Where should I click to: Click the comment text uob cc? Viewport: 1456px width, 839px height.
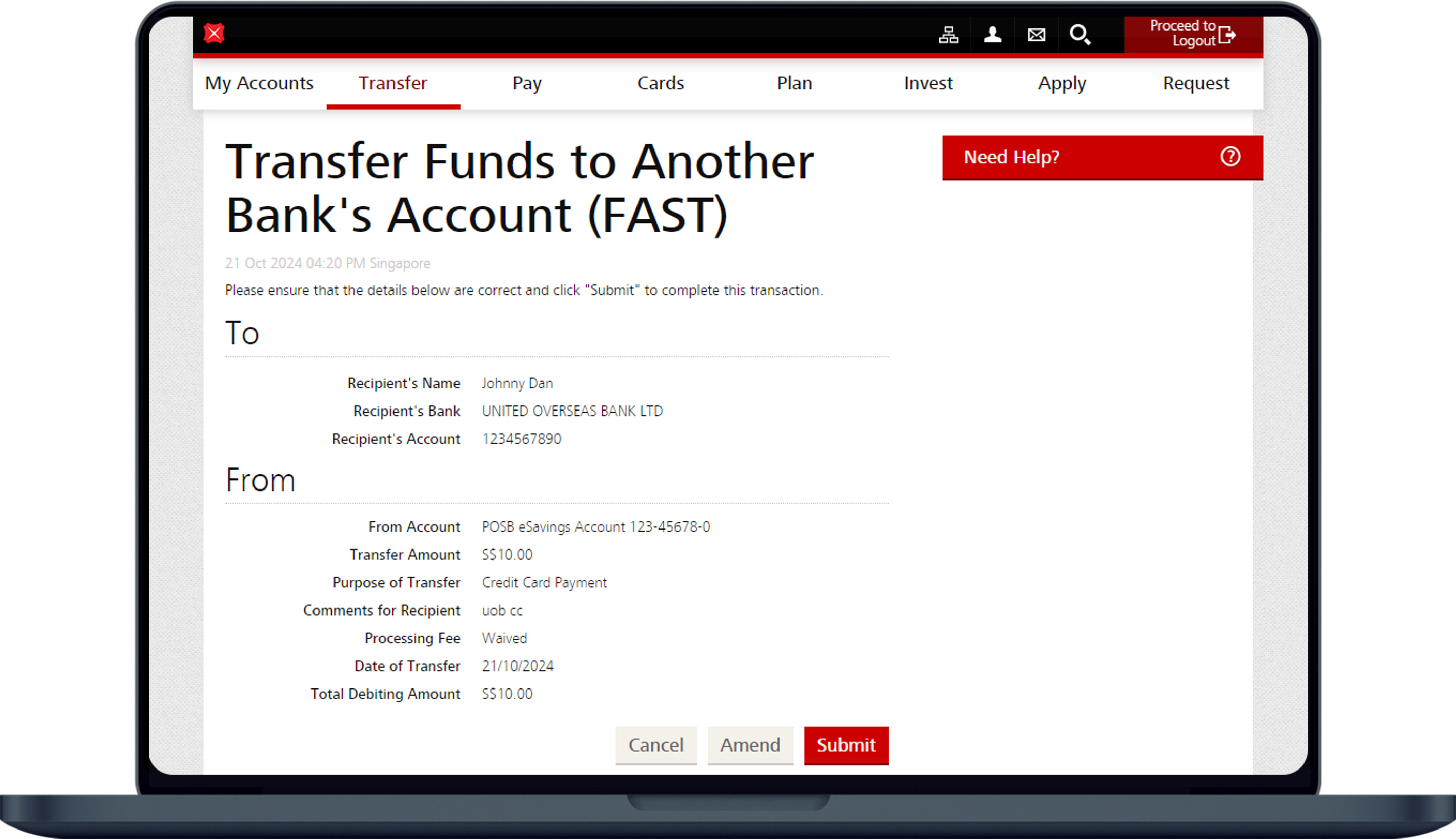coord(502,611)
